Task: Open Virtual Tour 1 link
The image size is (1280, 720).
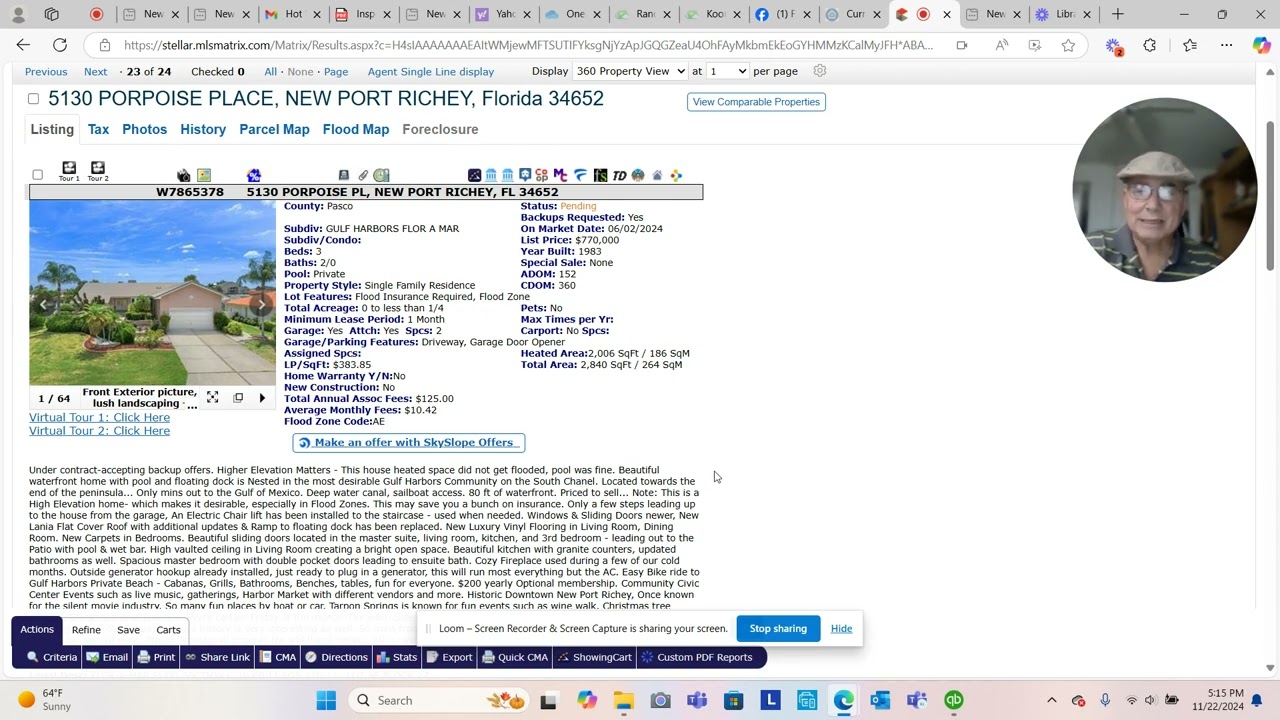Action: tap(99, 417)
